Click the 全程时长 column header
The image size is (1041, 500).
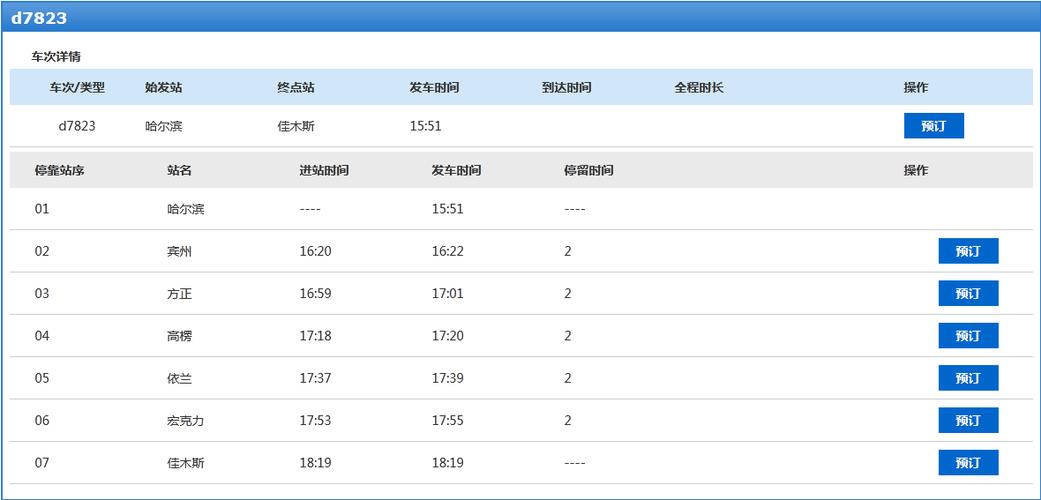point(699,88)
